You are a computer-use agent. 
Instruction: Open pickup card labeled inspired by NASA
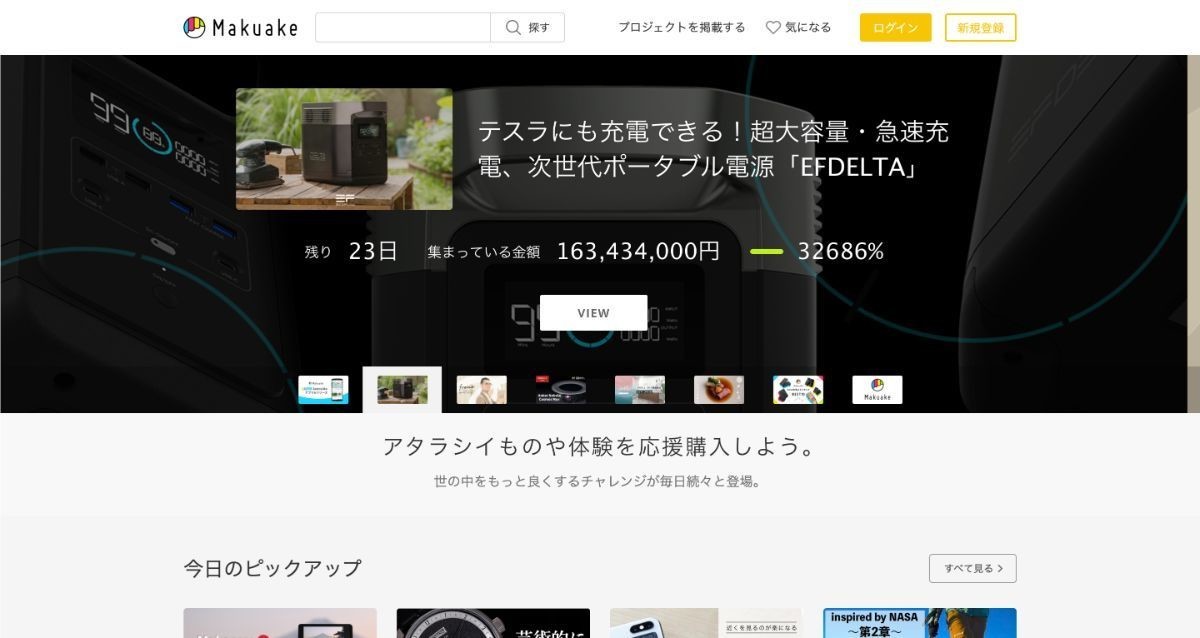tap(920, 623)
